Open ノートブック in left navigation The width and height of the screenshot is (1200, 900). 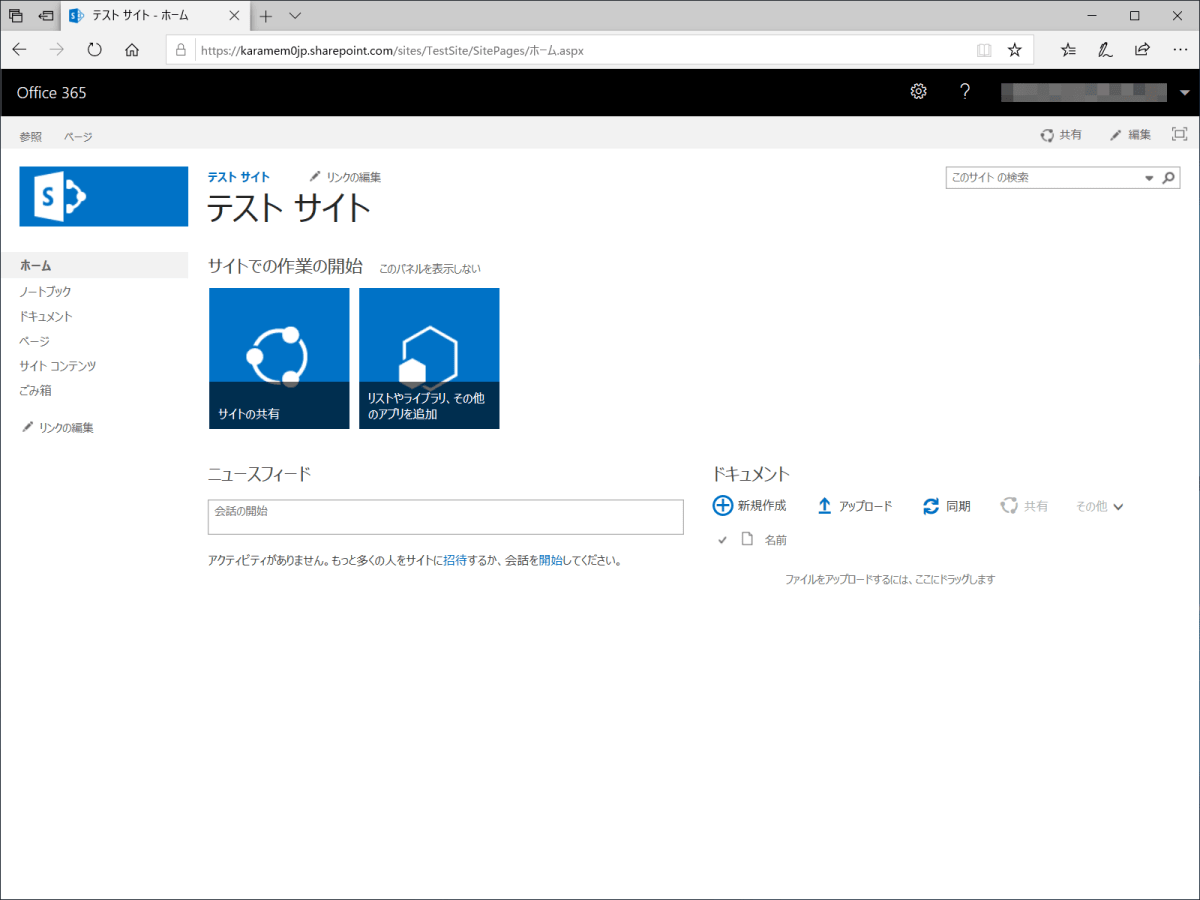45,291
